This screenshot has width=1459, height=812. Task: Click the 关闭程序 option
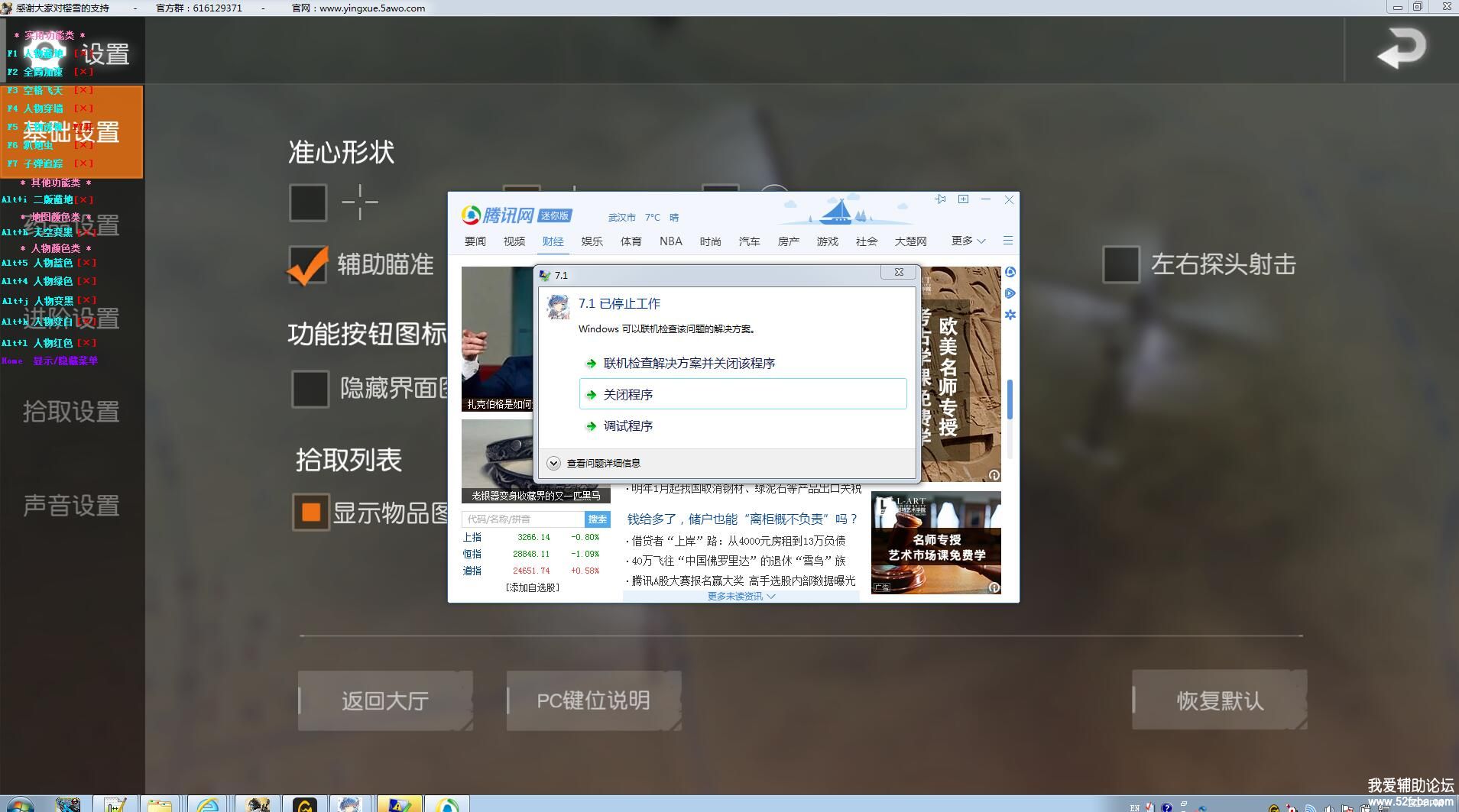coord(743,394)
